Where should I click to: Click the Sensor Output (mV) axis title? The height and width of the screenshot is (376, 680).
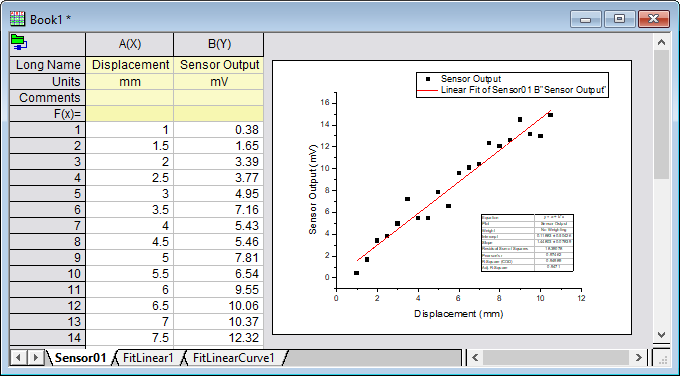coord(313,190)
